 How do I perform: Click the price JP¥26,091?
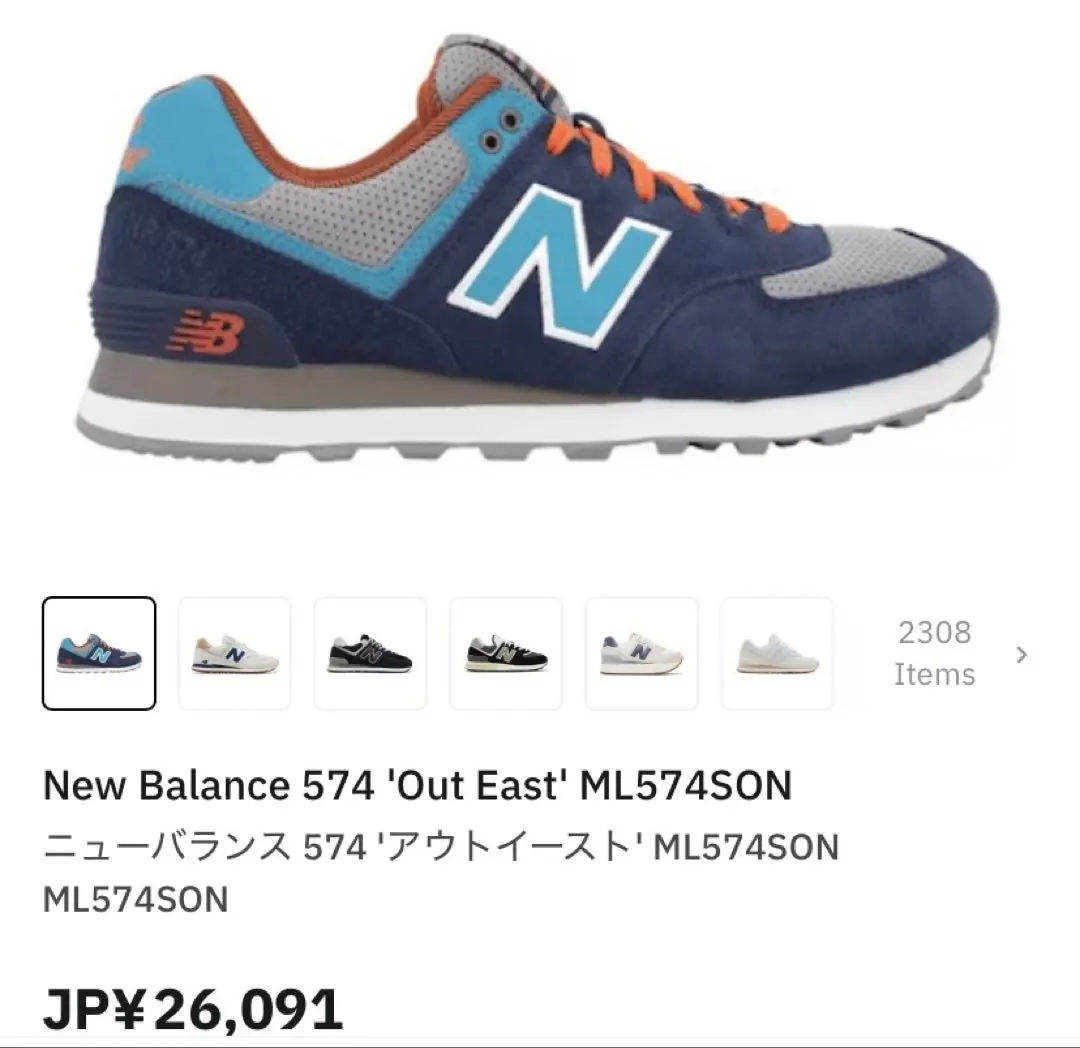[x=193, y=1009]
